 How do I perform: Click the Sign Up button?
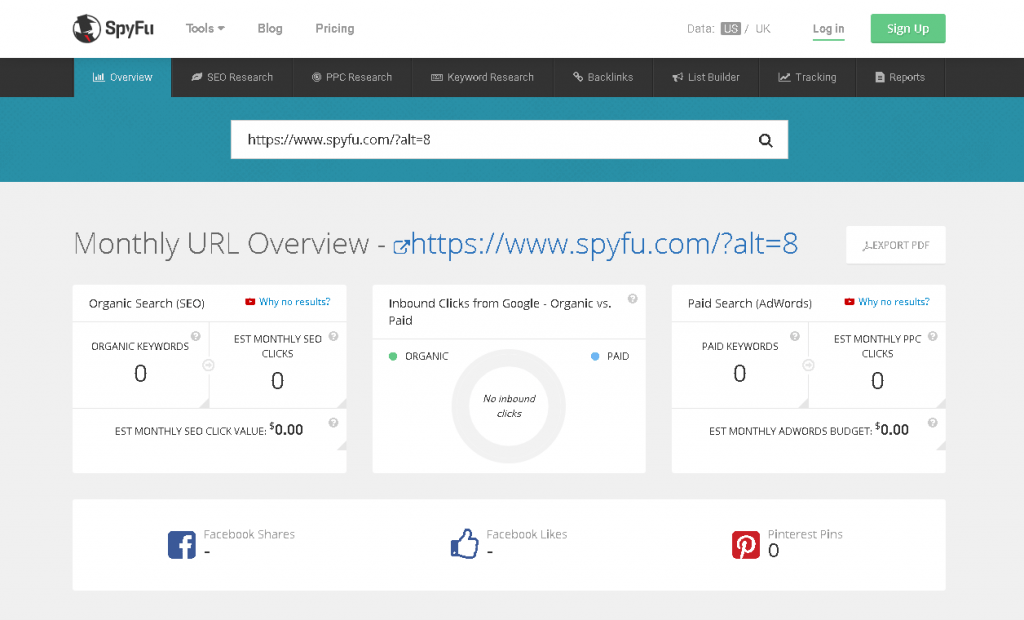coord(908,29)
